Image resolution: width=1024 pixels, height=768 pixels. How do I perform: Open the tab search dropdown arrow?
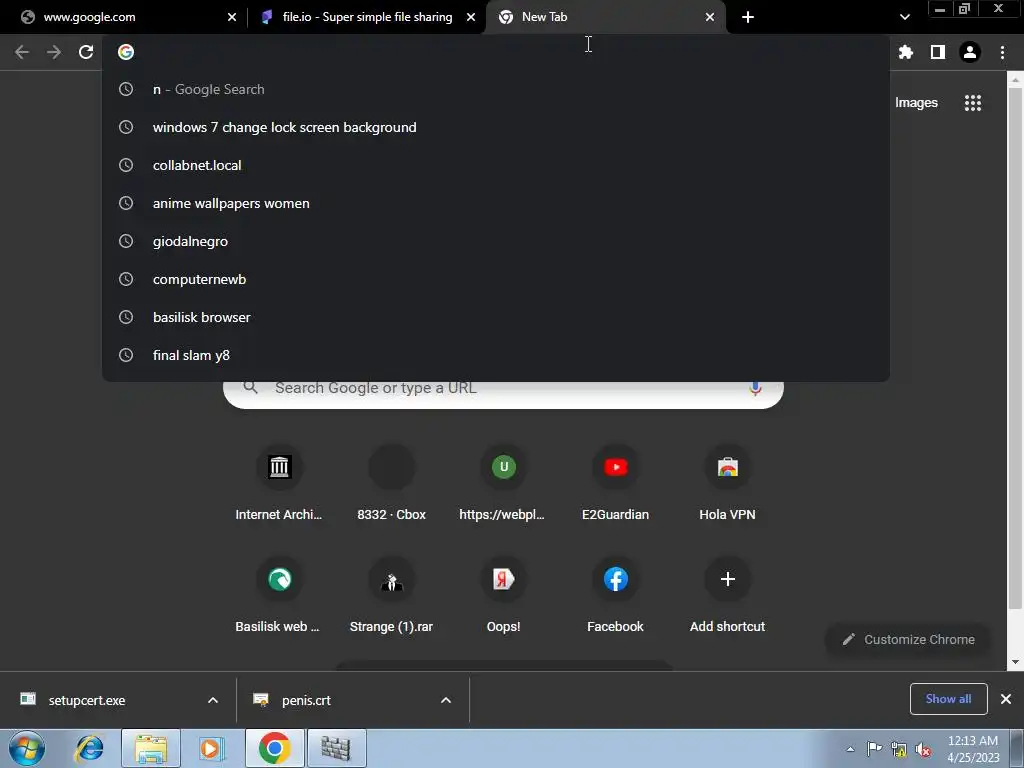click(904, 17)
